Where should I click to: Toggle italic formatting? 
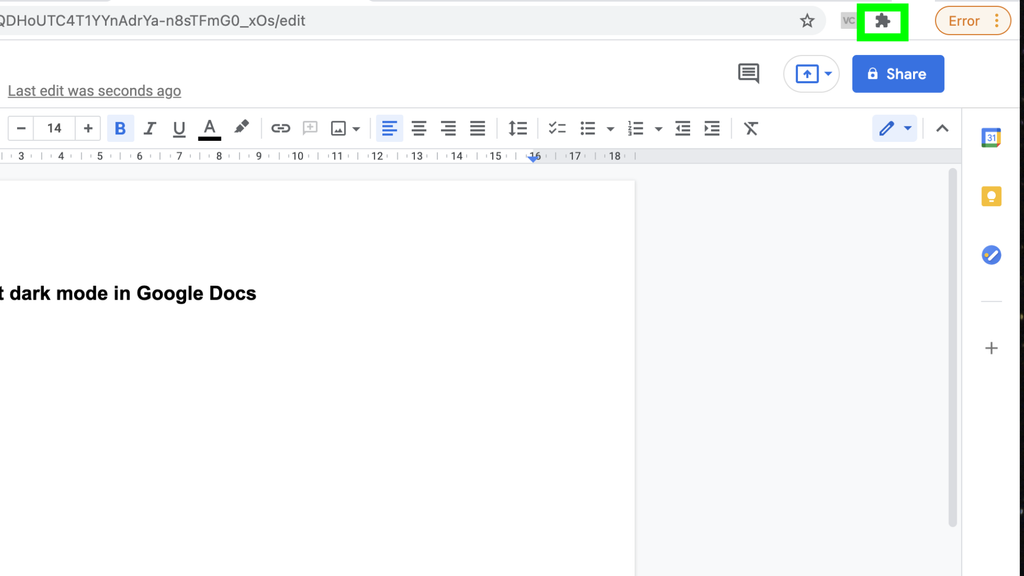[150, 128]
